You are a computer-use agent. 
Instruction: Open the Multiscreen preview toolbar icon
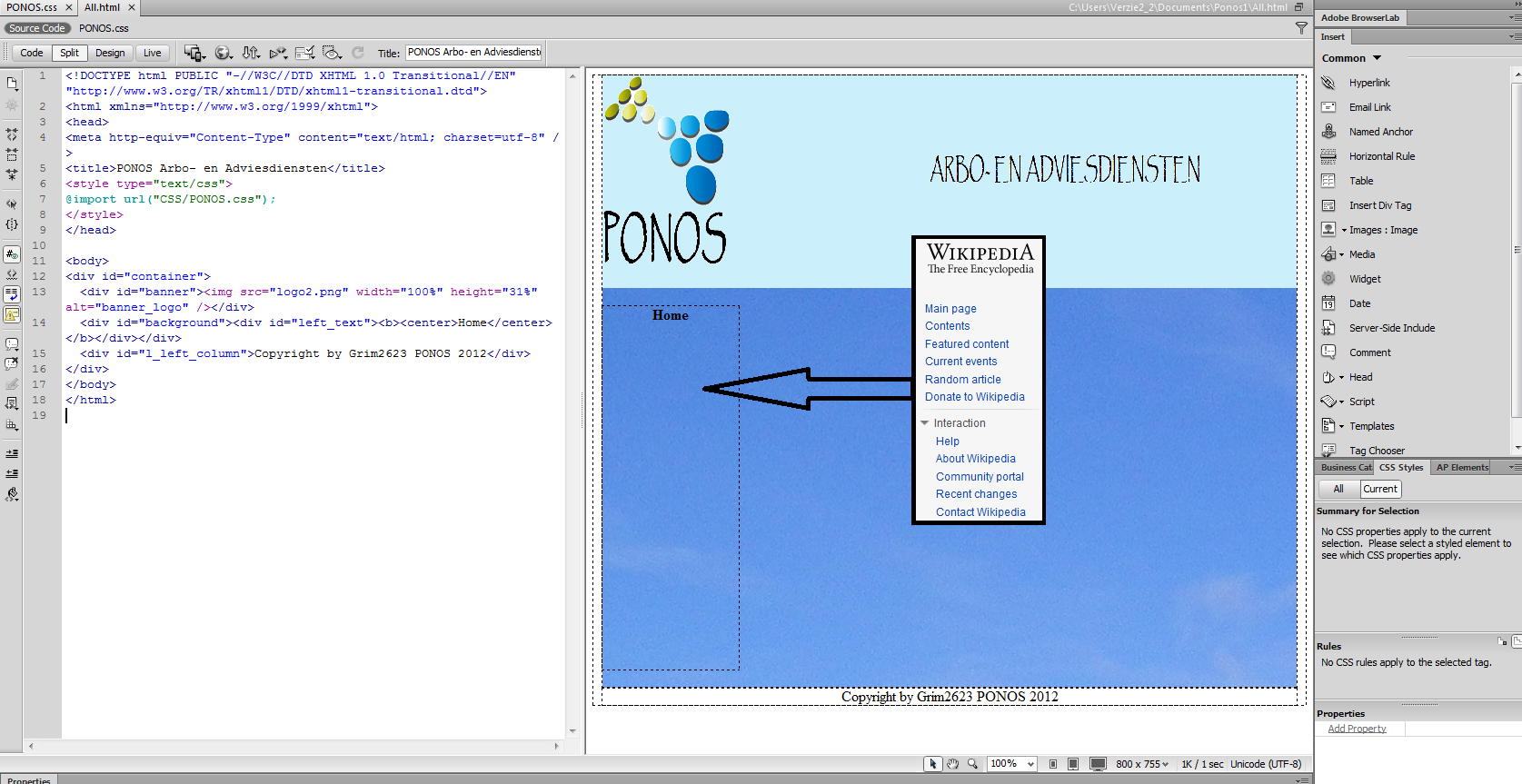coord(194,53)
